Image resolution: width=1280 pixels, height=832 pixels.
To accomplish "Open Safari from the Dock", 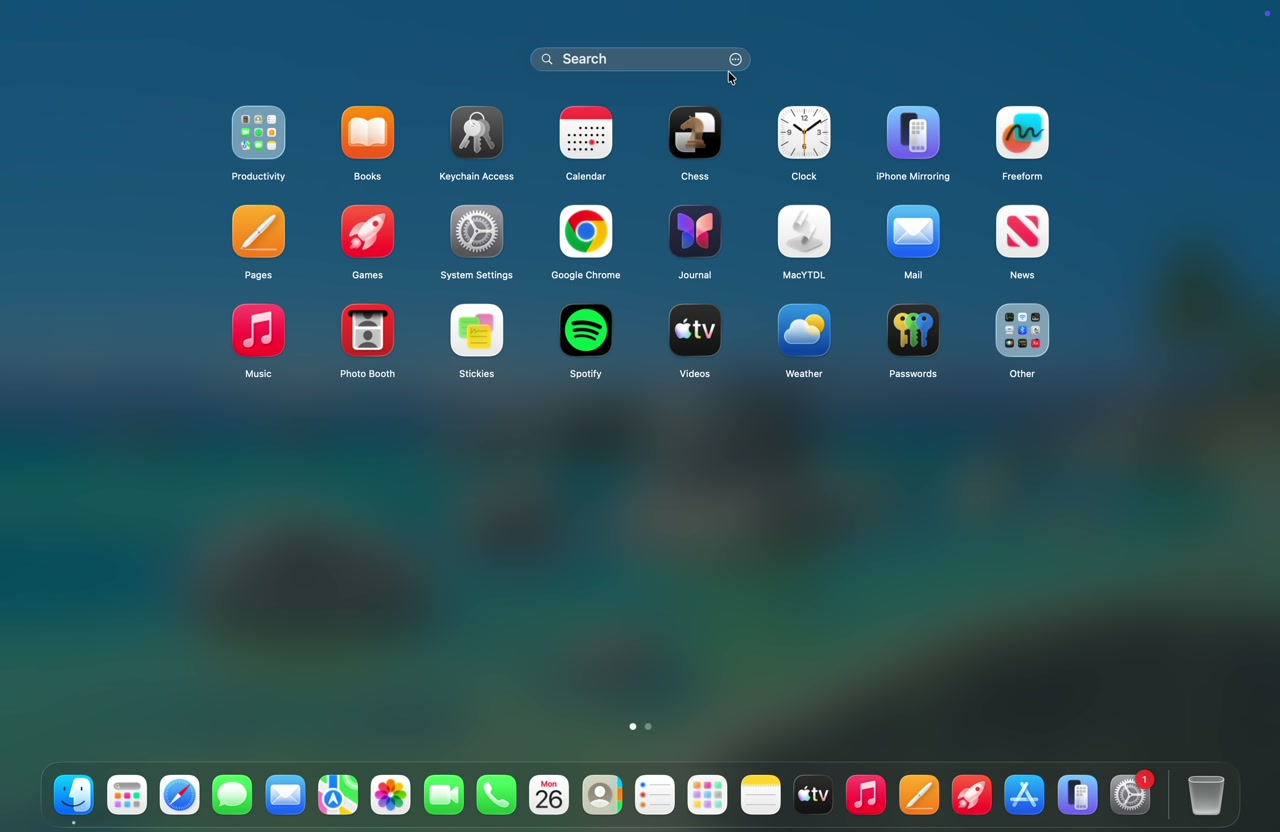I will [180, 795].
